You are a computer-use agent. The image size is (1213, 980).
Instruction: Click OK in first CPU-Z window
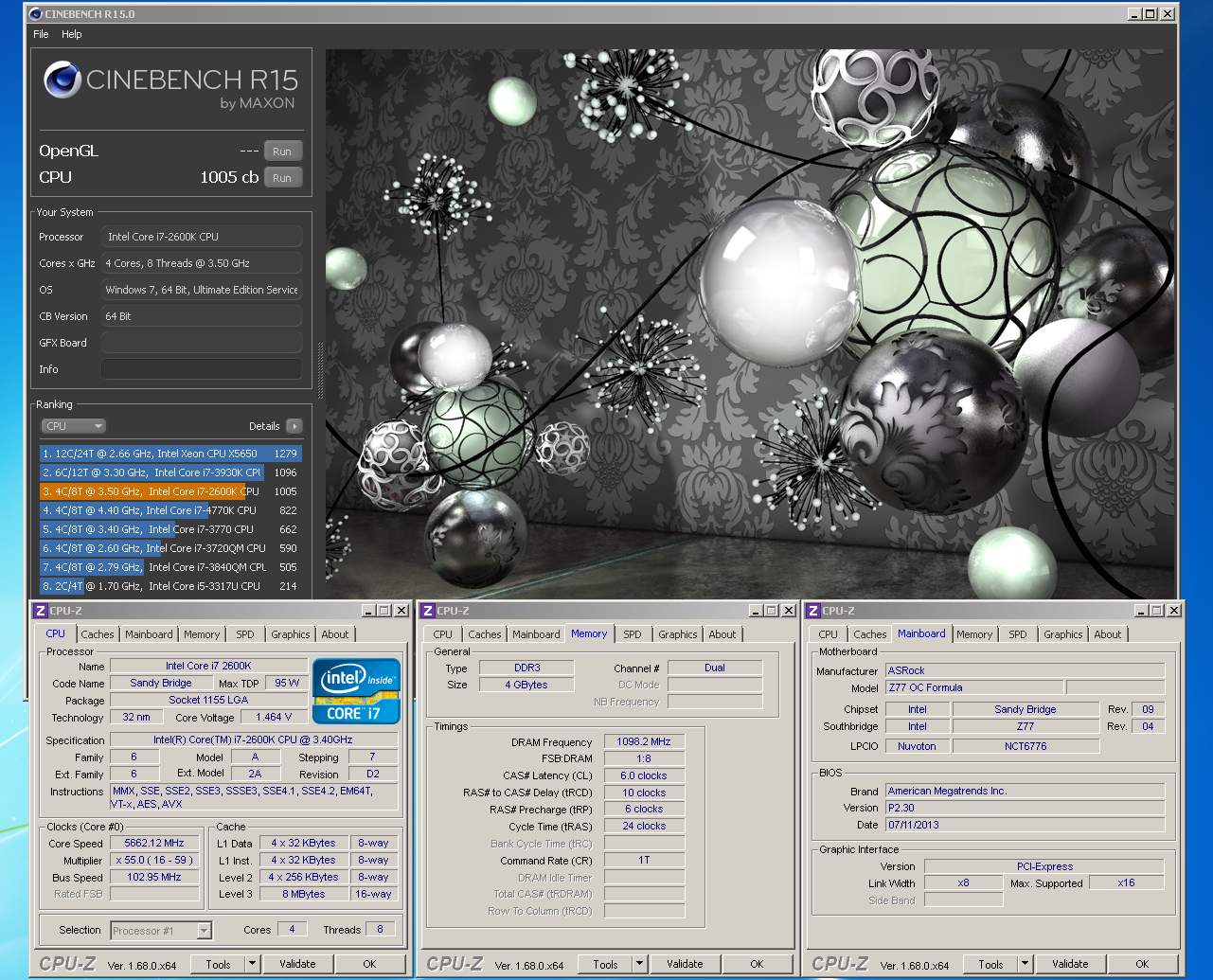point(369,965)
